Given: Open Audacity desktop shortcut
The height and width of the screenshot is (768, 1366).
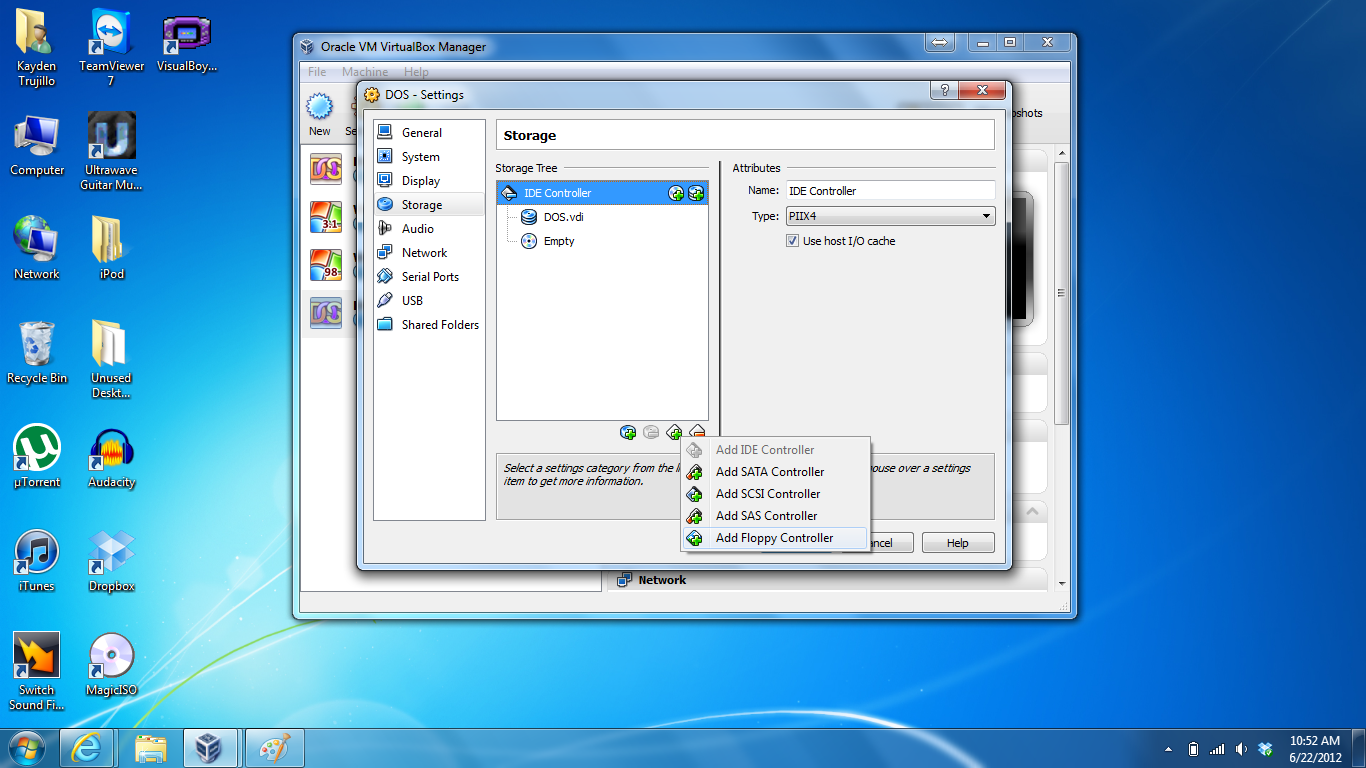Looking at the screenshot, I should [111, 458].
